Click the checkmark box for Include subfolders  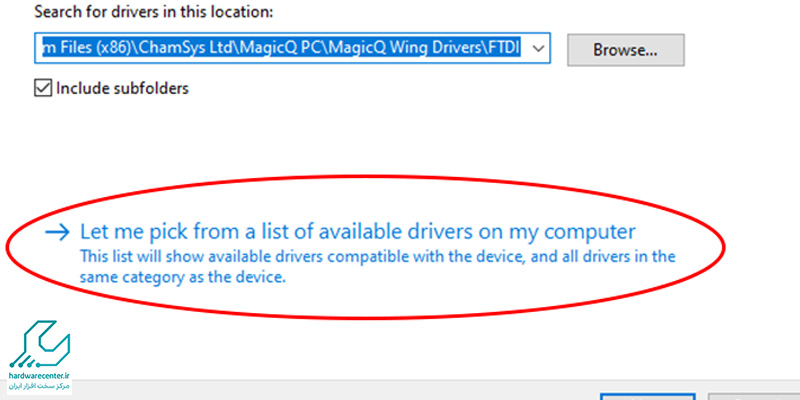[43, 89]
